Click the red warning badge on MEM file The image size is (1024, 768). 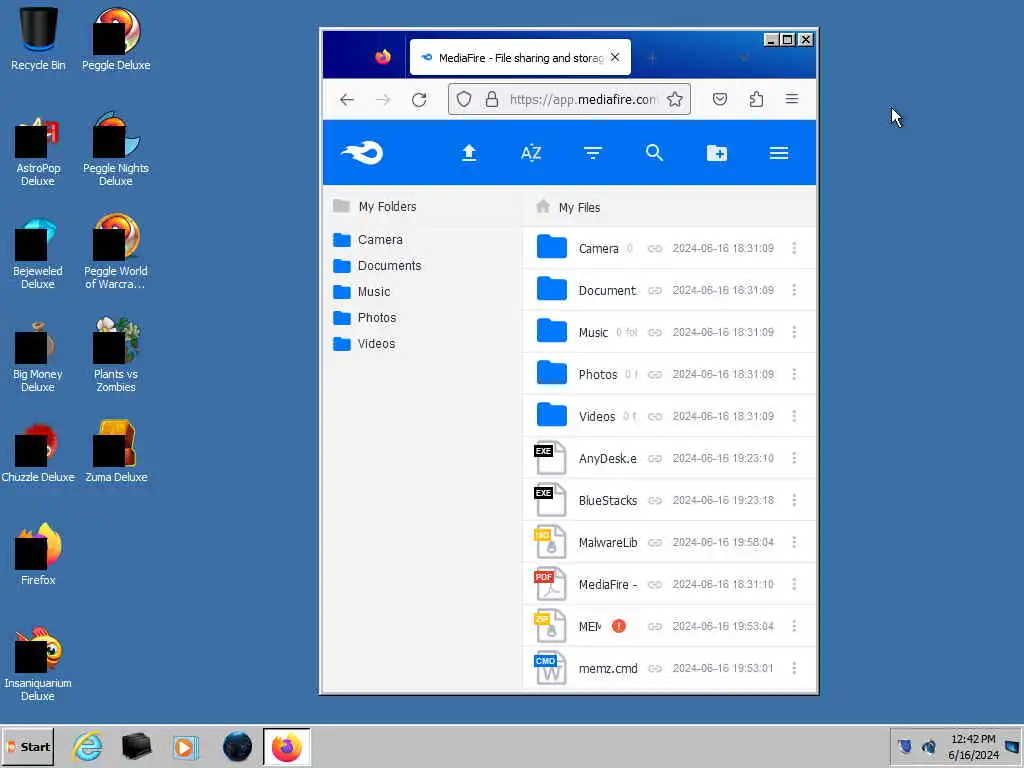618,626
